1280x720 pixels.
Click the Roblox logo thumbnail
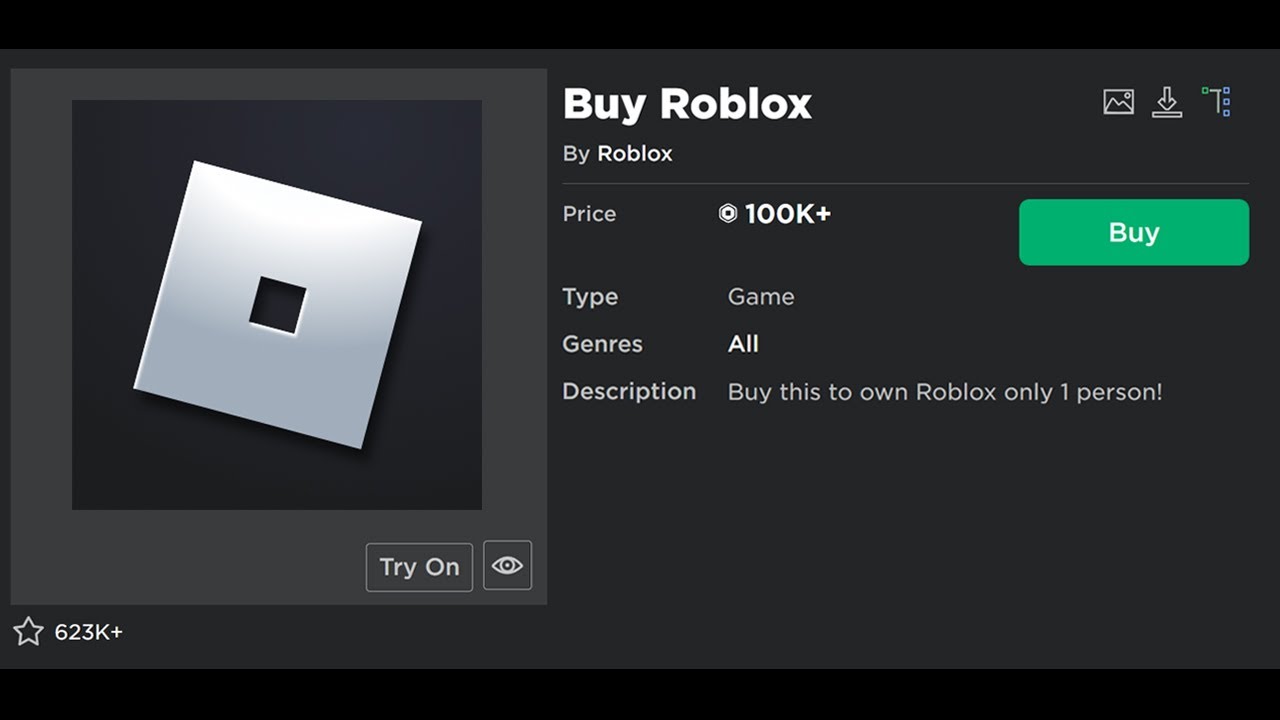[x=277, y=304]
